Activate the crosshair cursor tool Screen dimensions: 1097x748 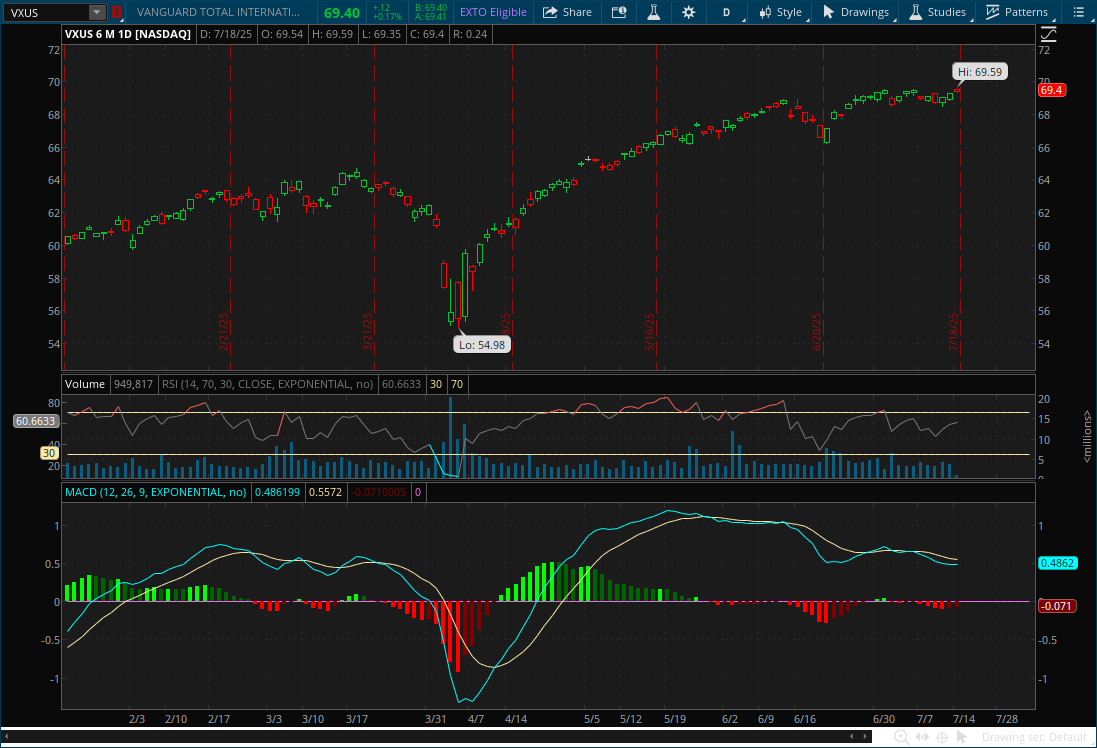point(942,737)
